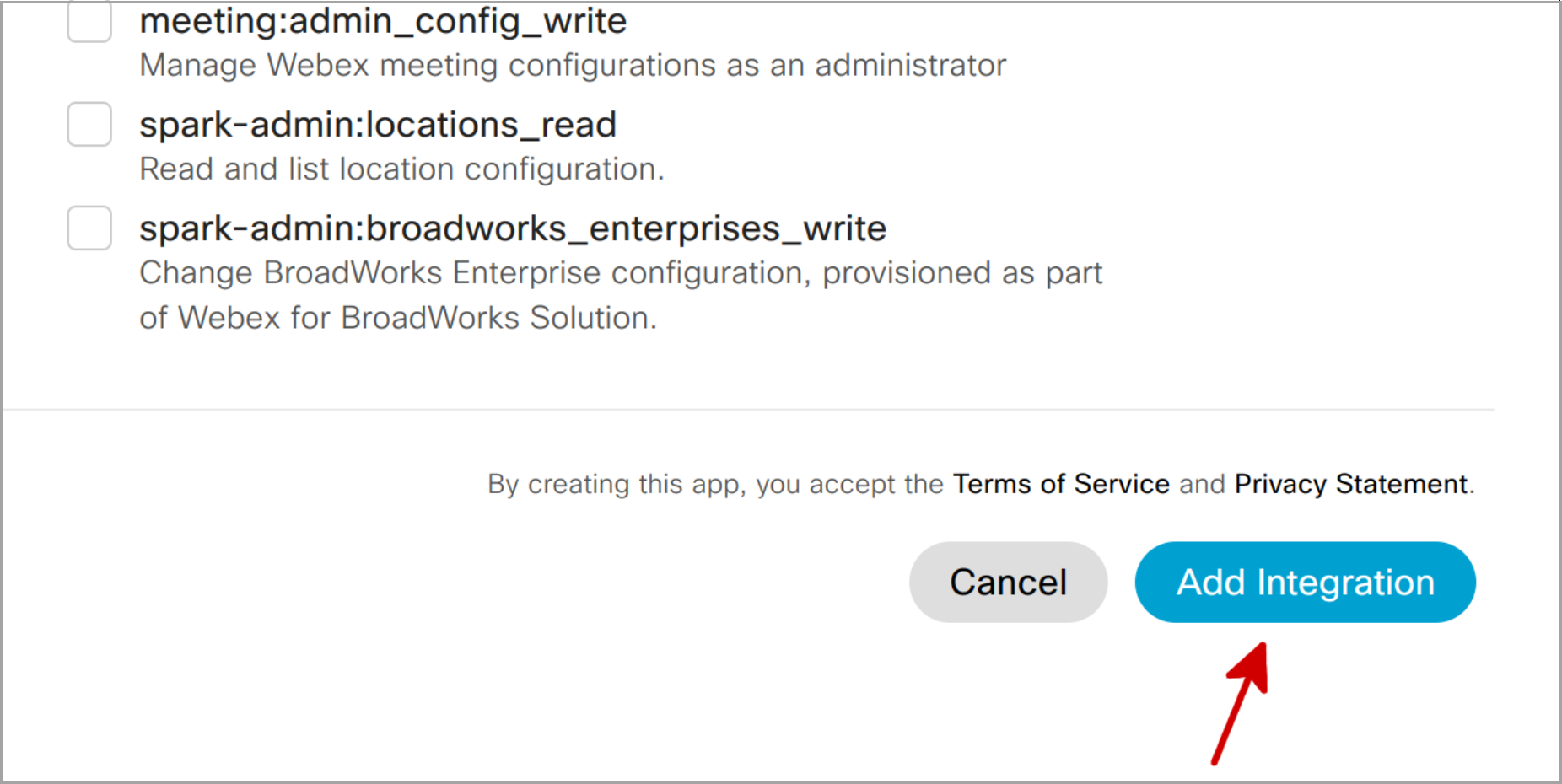Click the meeting:admin_config_write scope name
1562x784 pixels.
(383, 21)
